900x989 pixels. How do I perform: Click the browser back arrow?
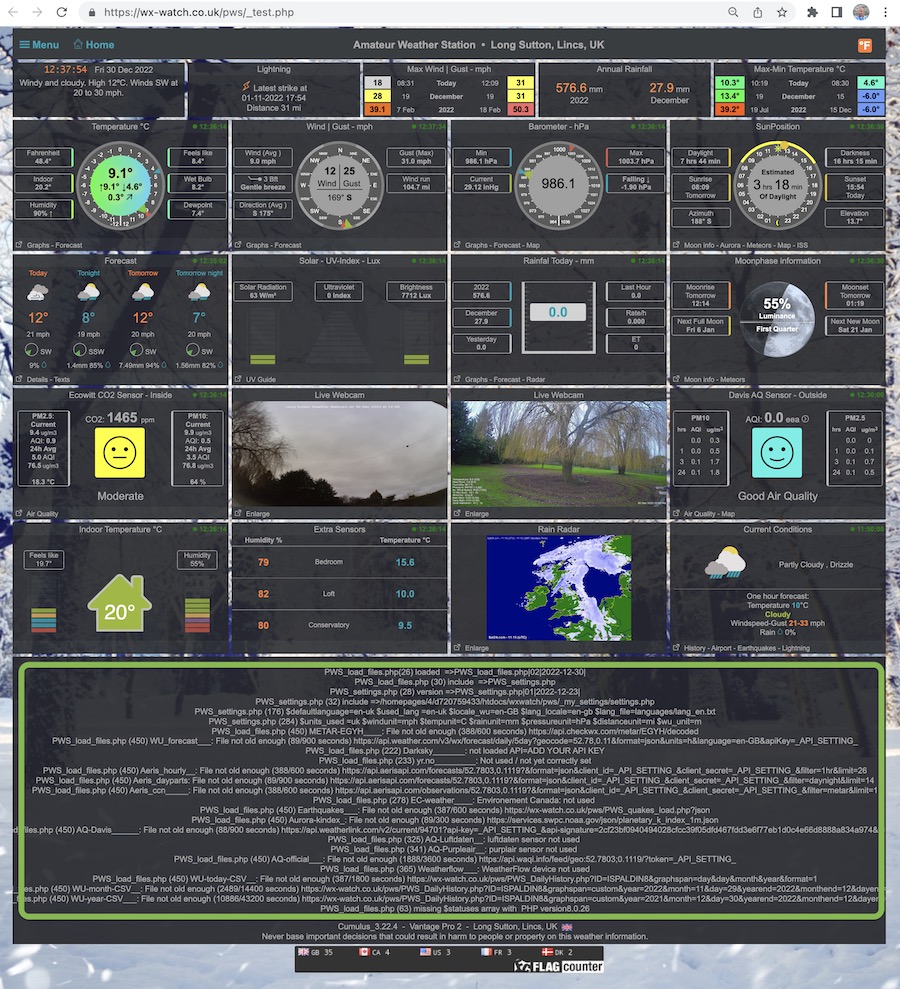pos(13,12)
